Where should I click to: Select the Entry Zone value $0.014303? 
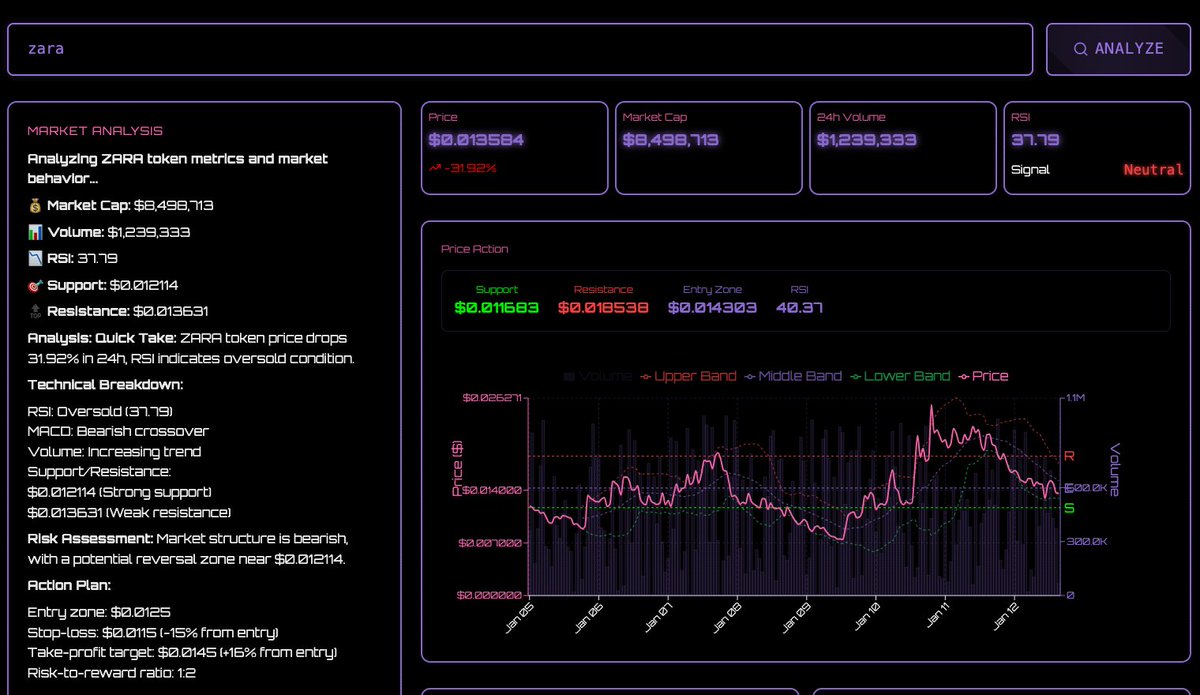712,308
